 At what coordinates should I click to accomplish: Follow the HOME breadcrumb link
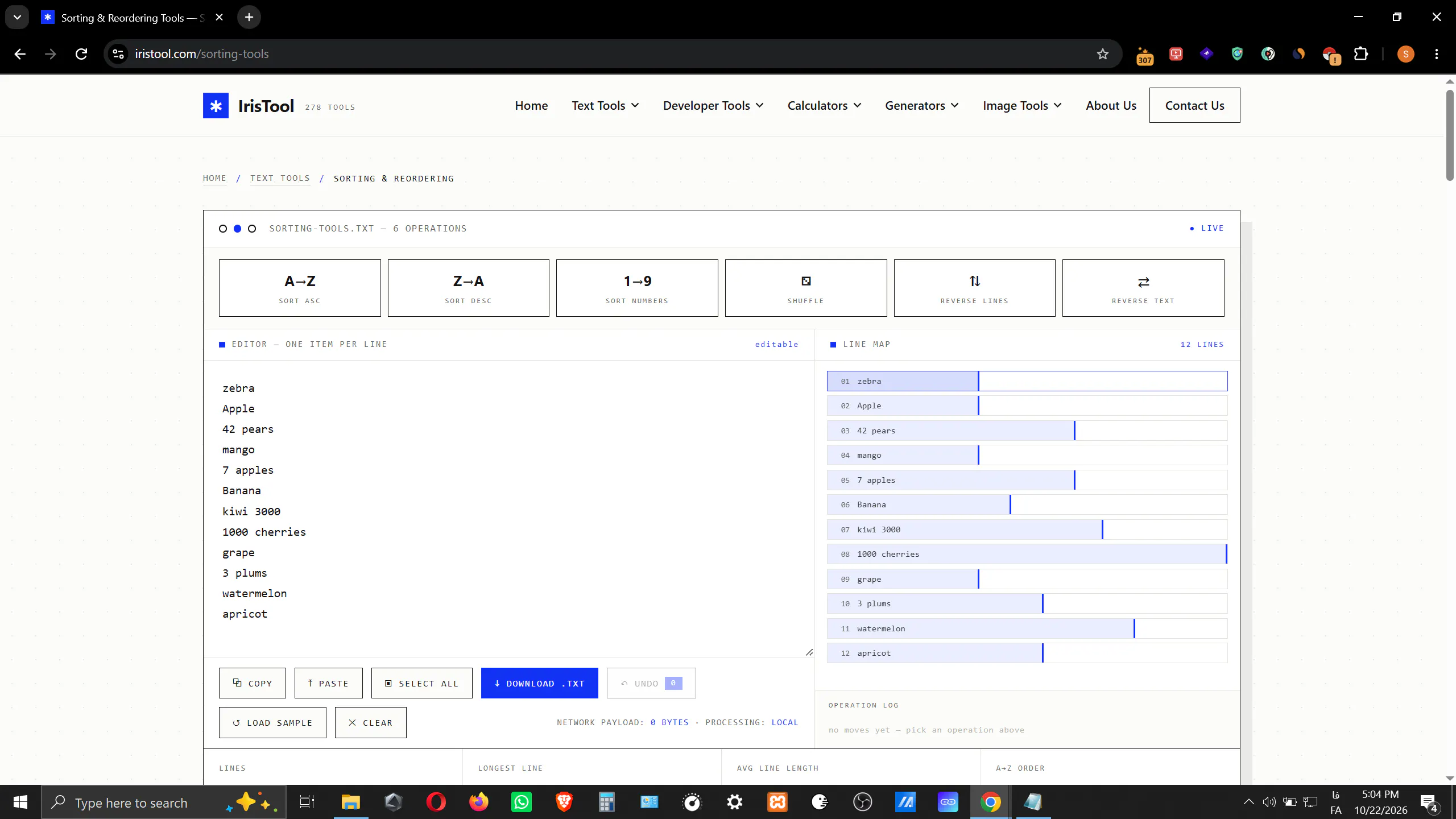coord(214,178)
